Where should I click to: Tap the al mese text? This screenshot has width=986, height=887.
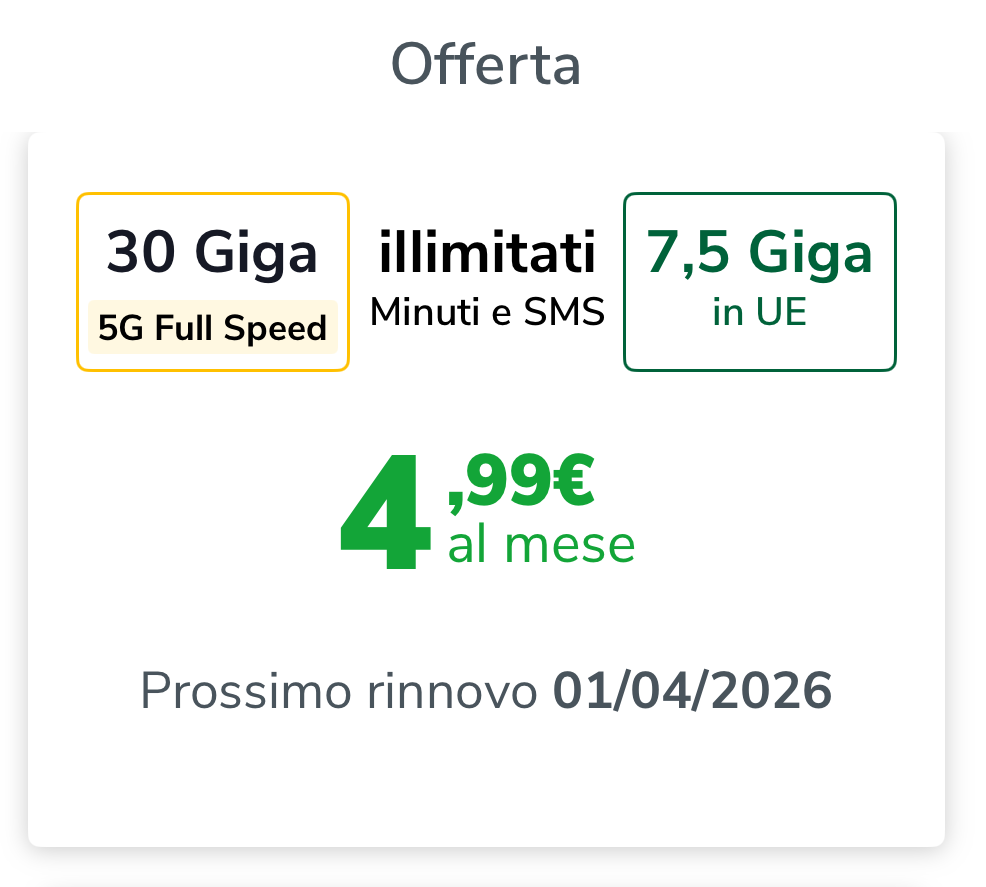click(x=541, y=545)
